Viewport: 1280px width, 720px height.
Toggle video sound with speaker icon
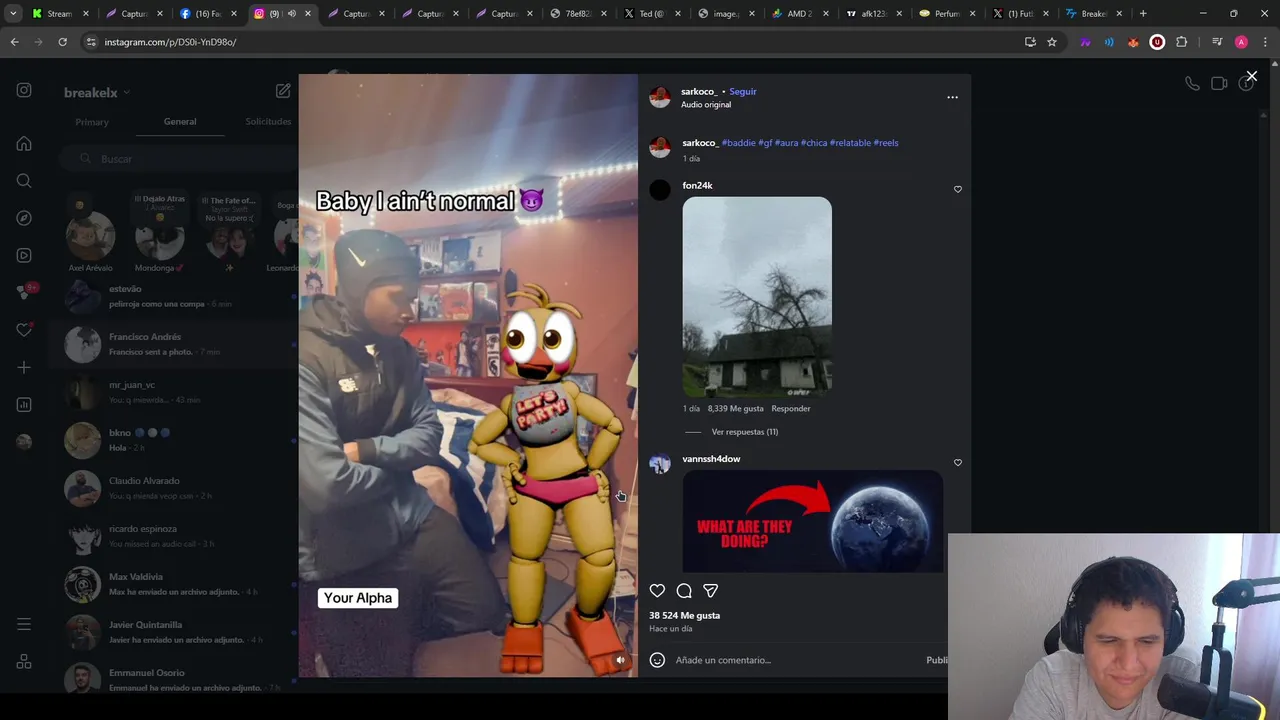620,660
